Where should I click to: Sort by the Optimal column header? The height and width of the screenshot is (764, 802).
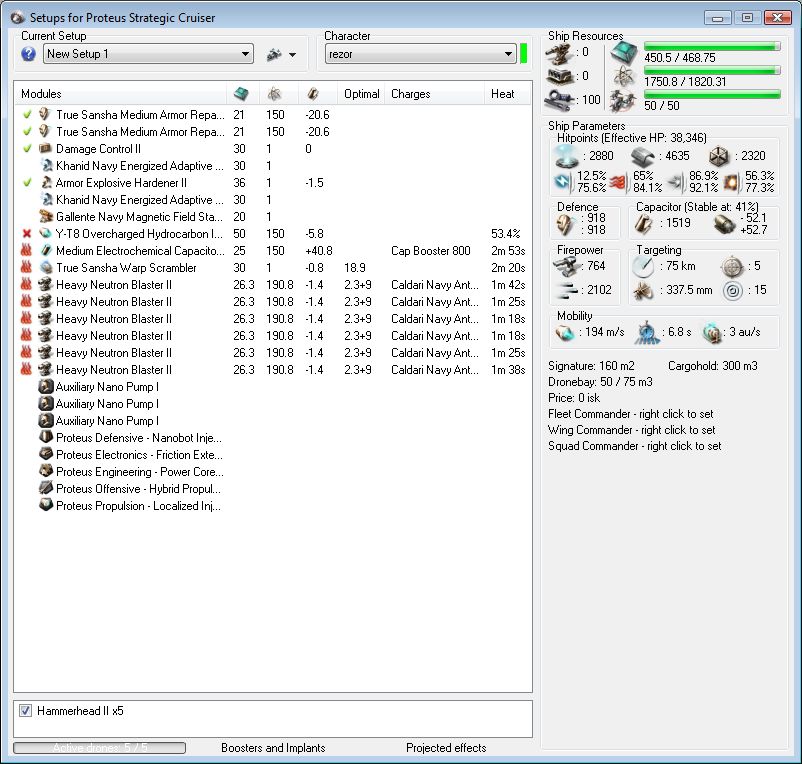point(361,94)
